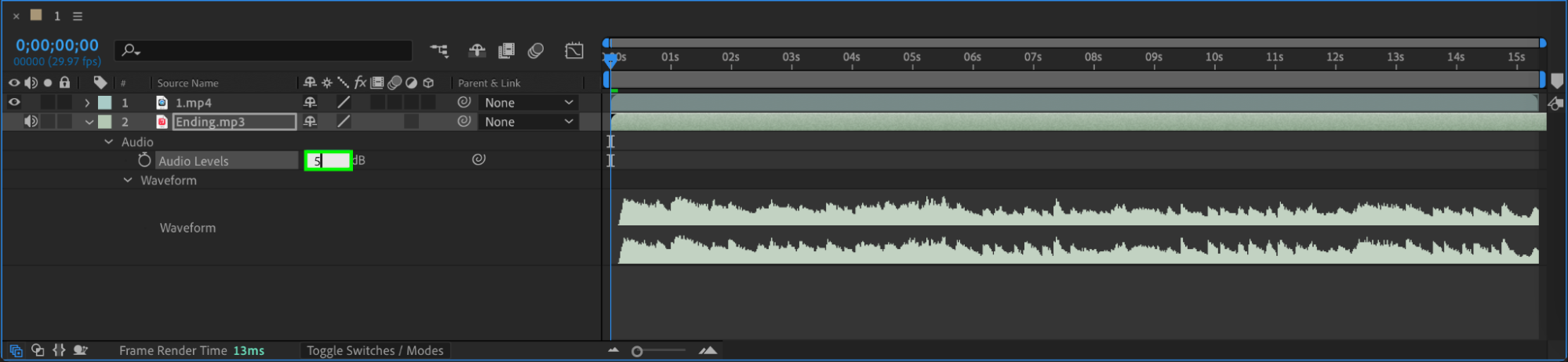Collapse the Waveform property group
The image size is (1568, 362).
click(x=128, y=181)
